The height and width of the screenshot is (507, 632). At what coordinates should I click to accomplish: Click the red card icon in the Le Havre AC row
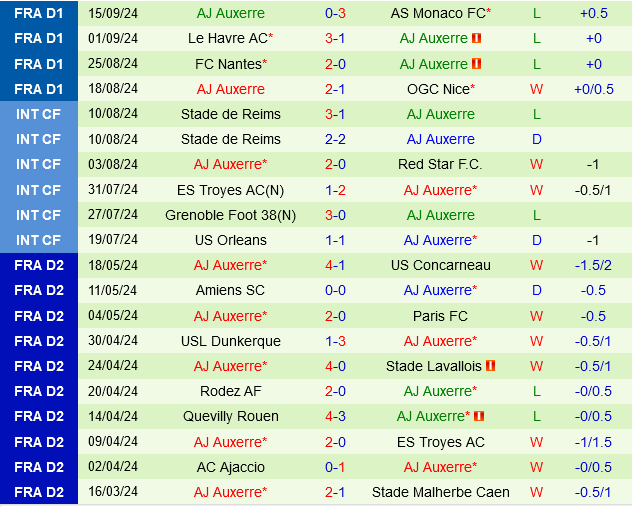477,39
